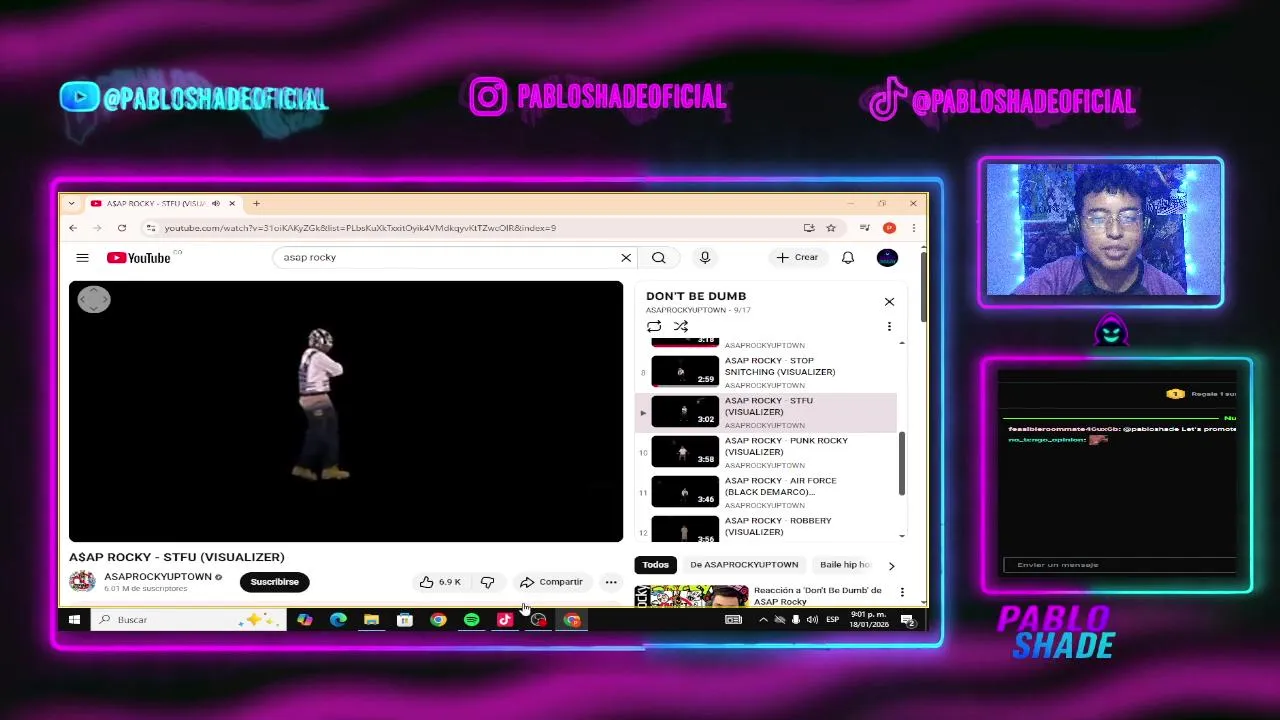Show more filter chips with right arrow

coord(891,565)
